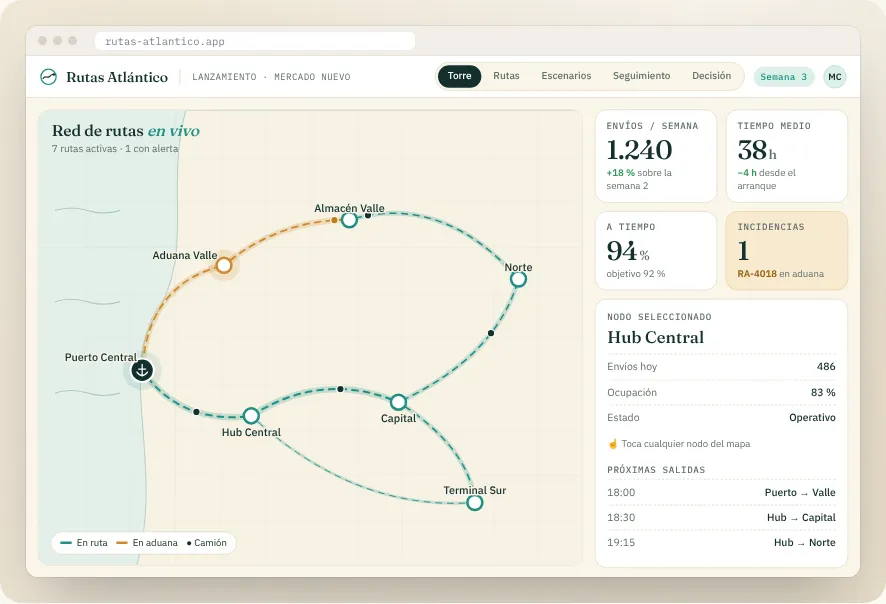Click the 'Red de rutas en vivo' title

(x=125, y=131)
